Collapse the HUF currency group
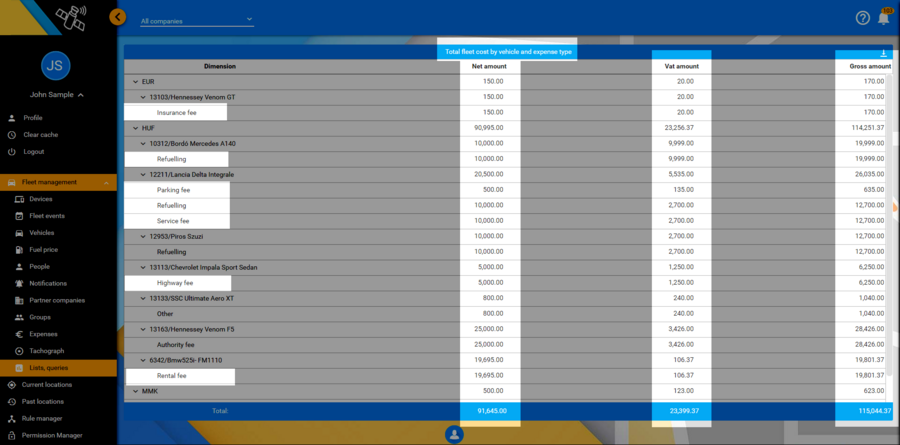This screenshot has height=445, width=900. 135,128
